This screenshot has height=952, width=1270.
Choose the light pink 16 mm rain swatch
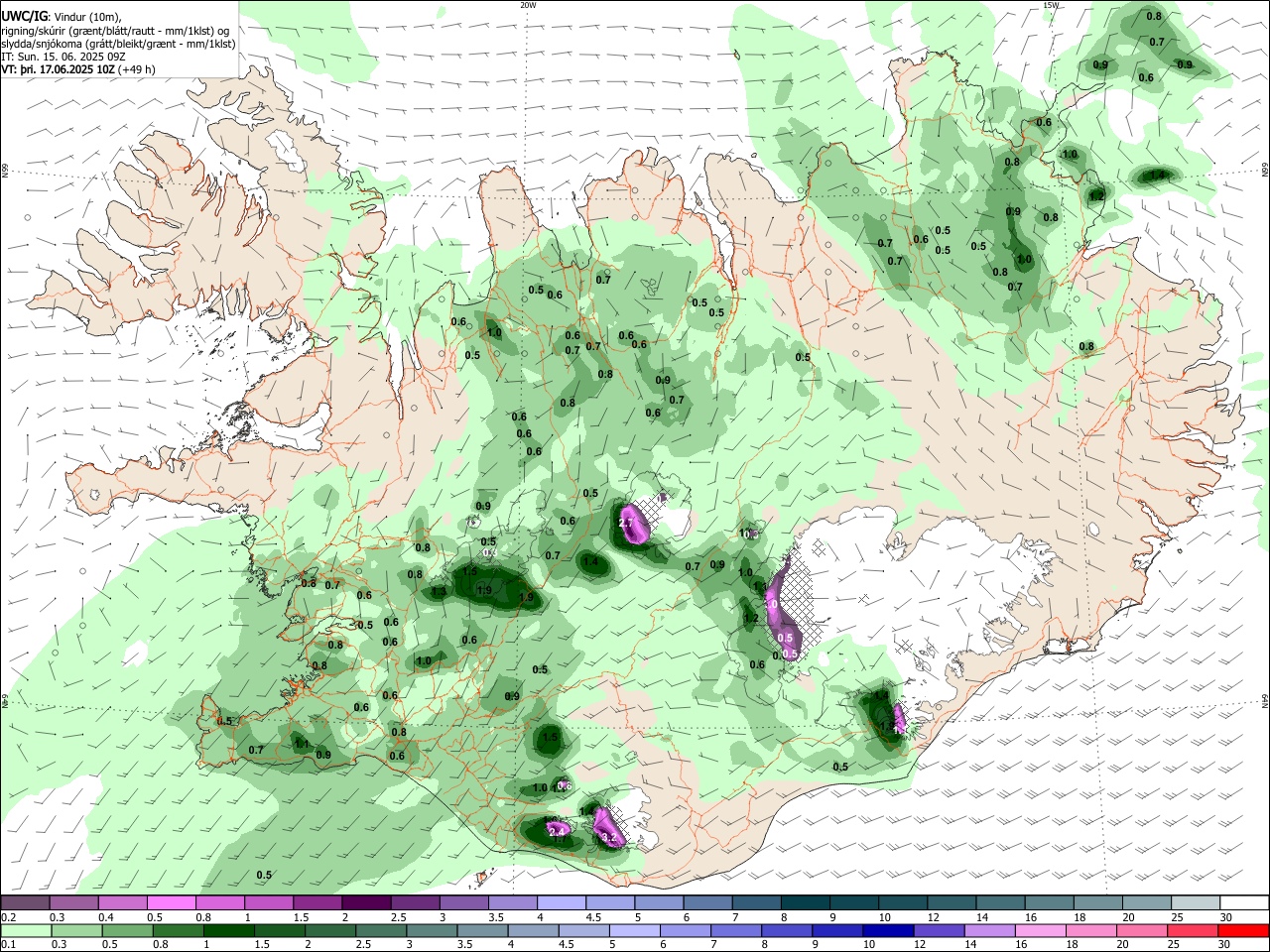(1041, 930)
